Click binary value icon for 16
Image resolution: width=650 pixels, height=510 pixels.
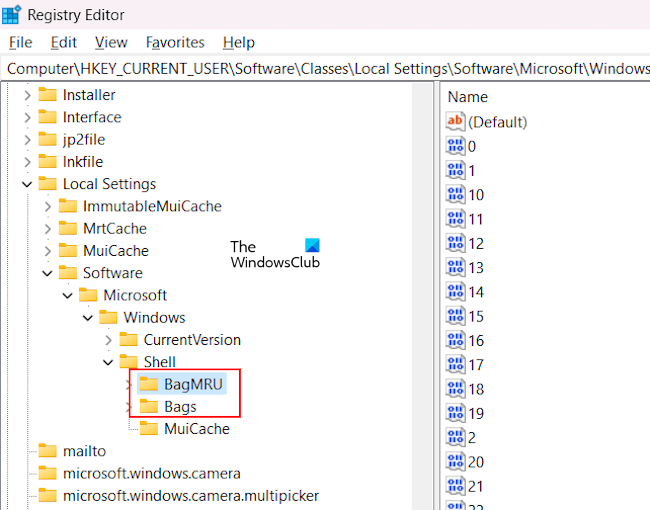click(x=455, y=340)
